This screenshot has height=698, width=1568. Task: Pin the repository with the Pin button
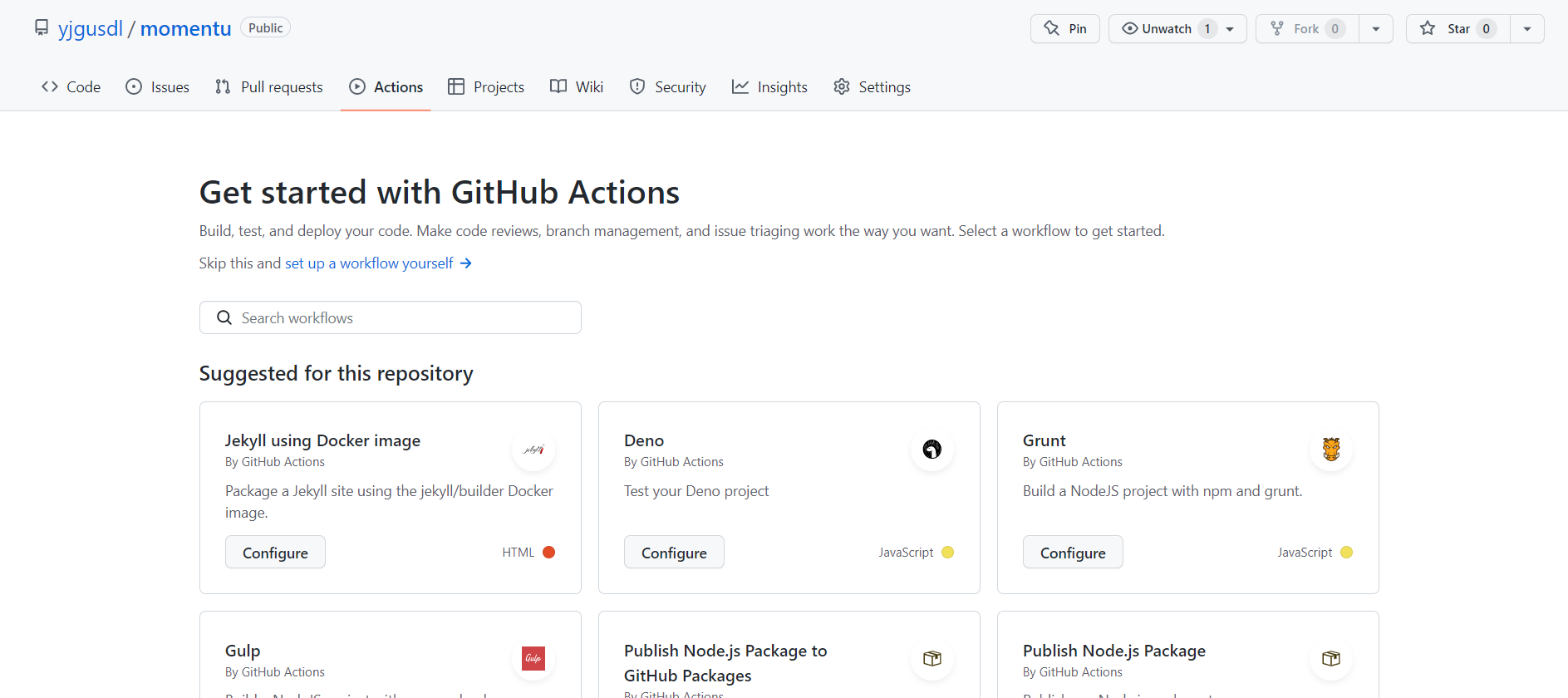tap(1065, 28)
